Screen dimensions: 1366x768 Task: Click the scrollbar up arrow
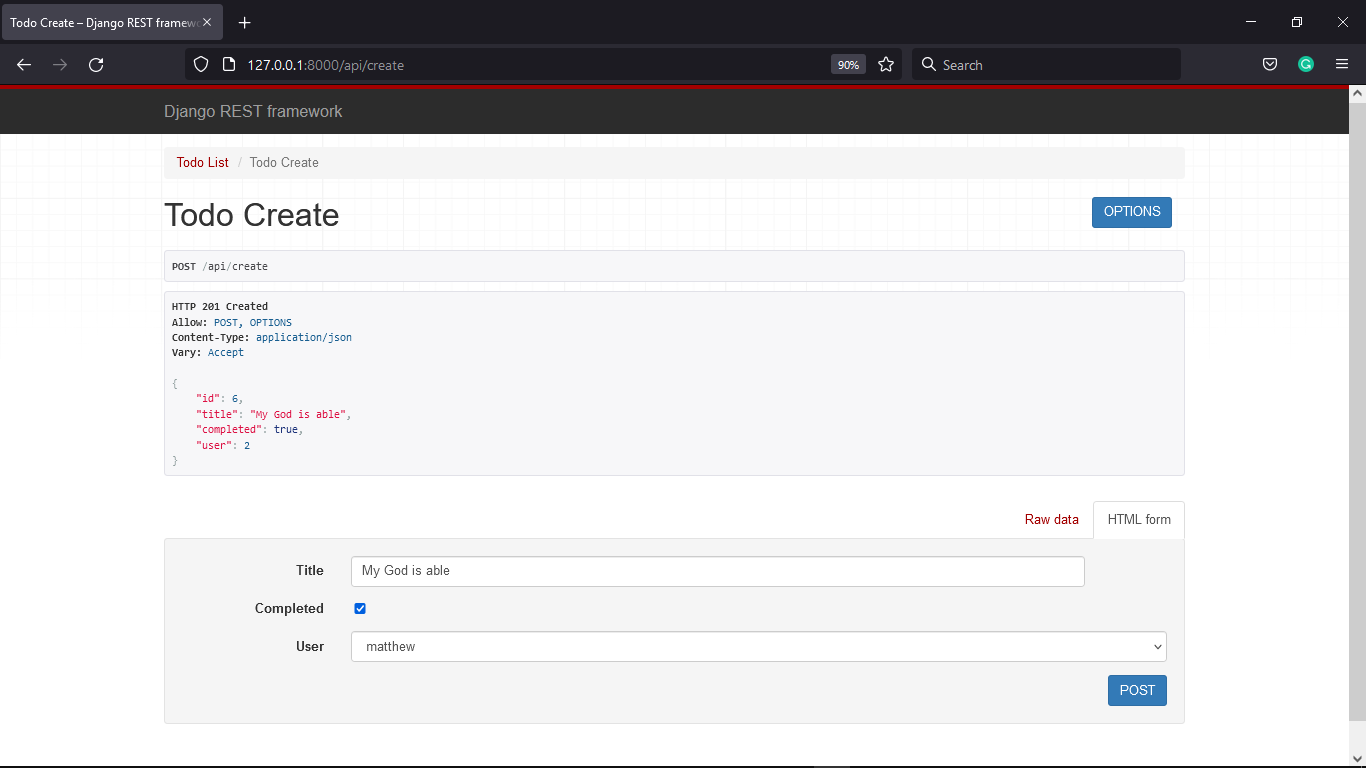tap(1357, 94)
